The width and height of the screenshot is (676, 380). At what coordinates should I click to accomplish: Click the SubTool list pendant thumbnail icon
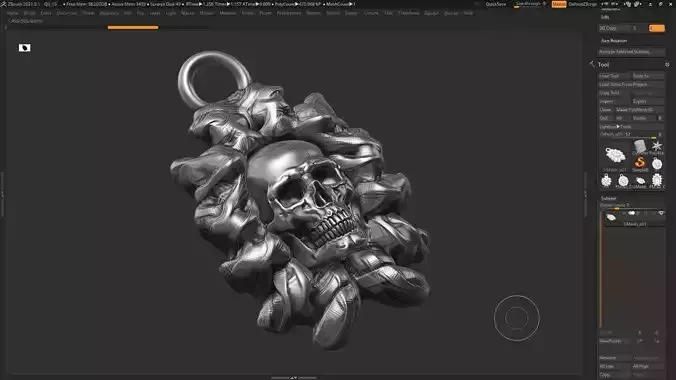pyautogui.click(x=611, y=217)
